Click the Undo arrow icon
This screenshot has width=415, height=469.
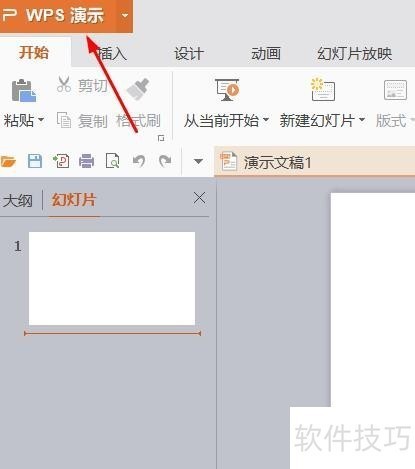[139, 161]
